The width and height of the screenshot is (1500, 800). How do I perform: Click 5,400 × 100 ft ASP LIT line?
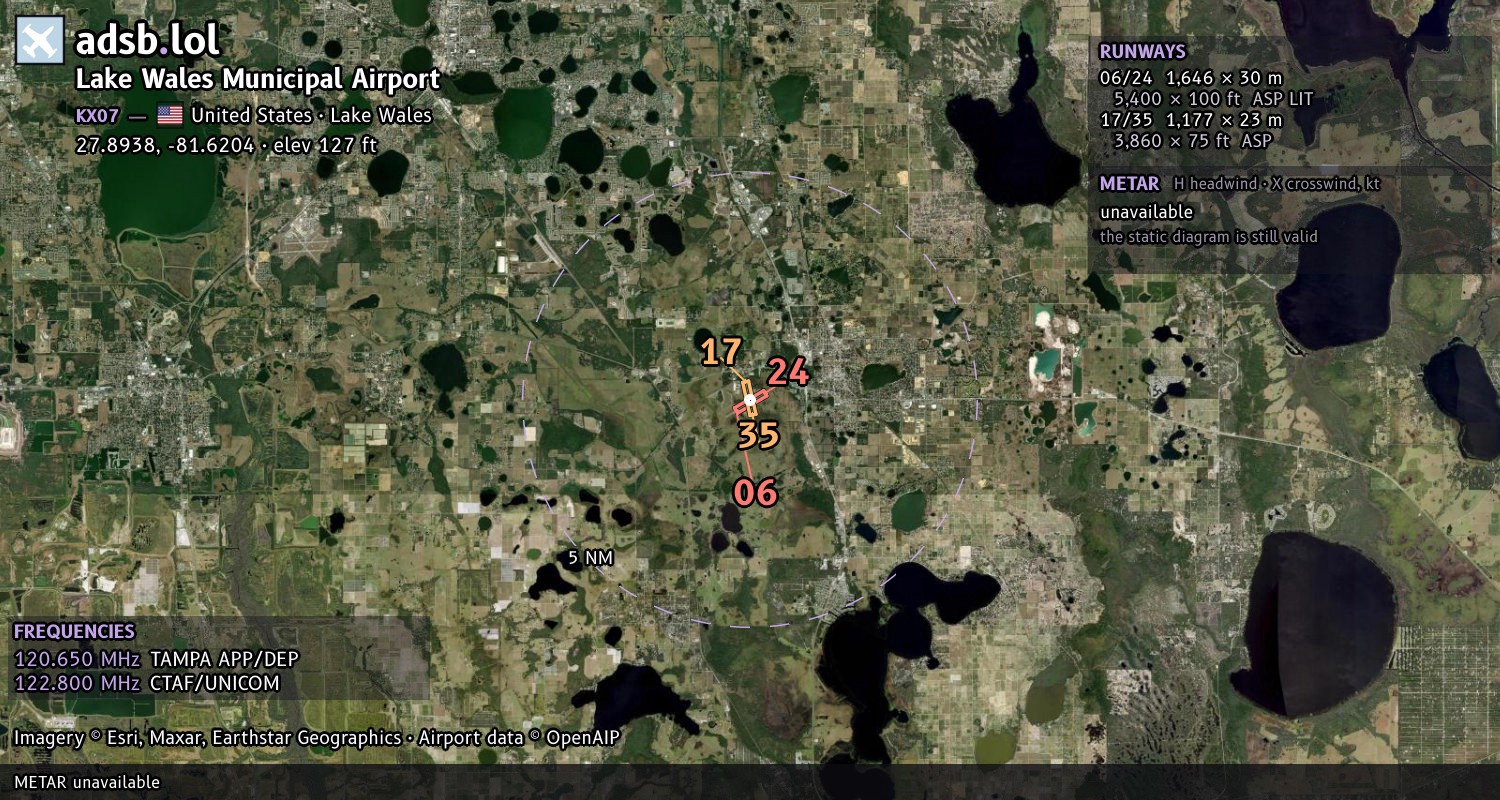click(x=1213, y=99)
